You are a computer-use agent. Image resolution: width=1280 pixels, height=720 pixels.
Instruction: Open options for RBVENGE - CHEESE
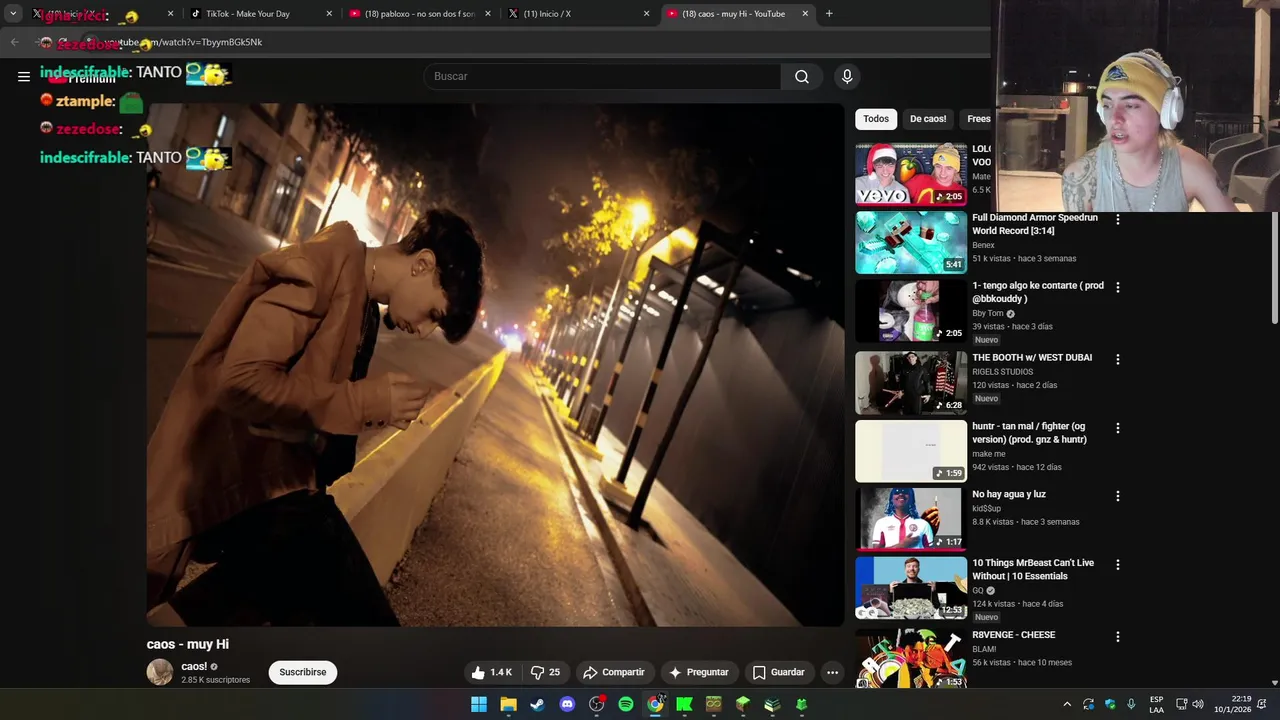(x=1118, y=637)
